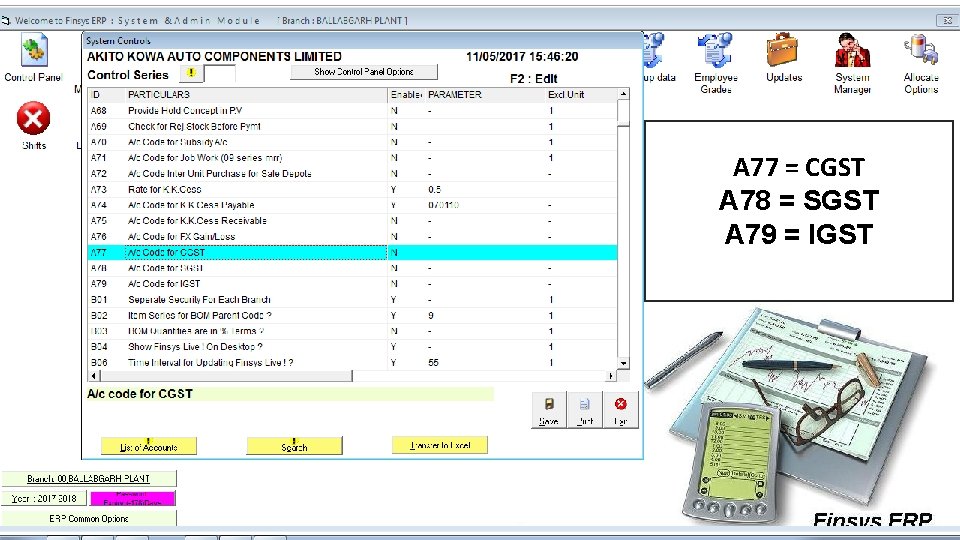Click Show Control Panel Options button
960x540 pixels.
[x=364, y=72]
